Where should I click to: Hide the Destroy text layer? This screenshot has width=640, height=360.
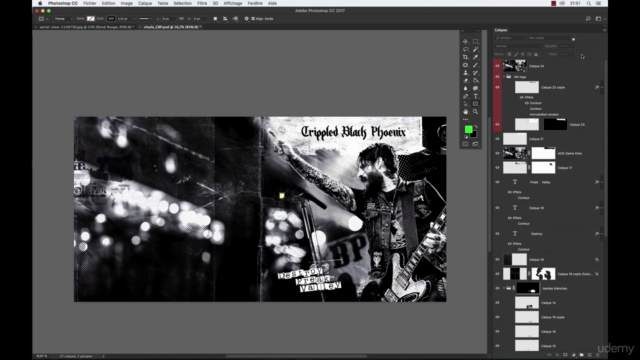tap(497, 234)
